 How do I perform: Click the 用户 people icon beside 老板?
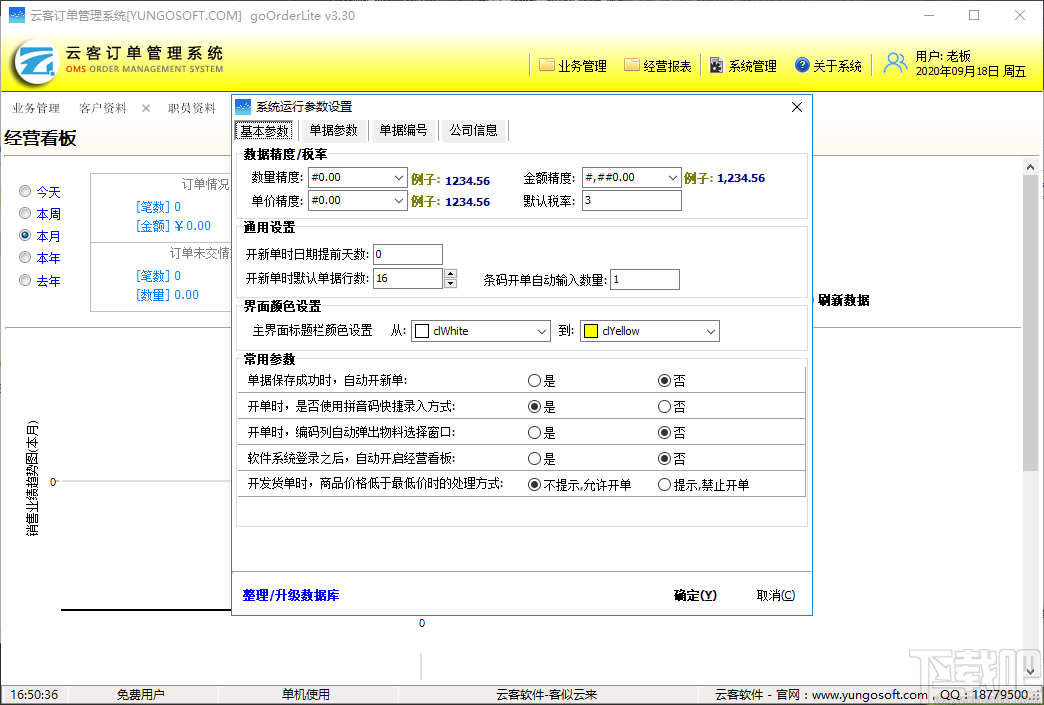pos(893,63)
